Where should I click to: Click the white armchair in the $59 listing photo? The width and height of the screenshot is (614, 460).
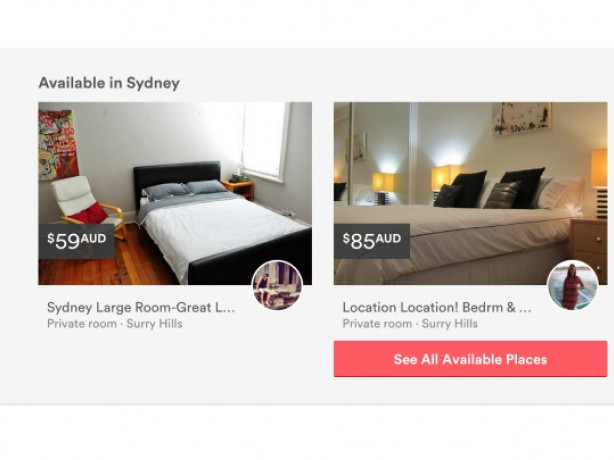tap(87, 204)
